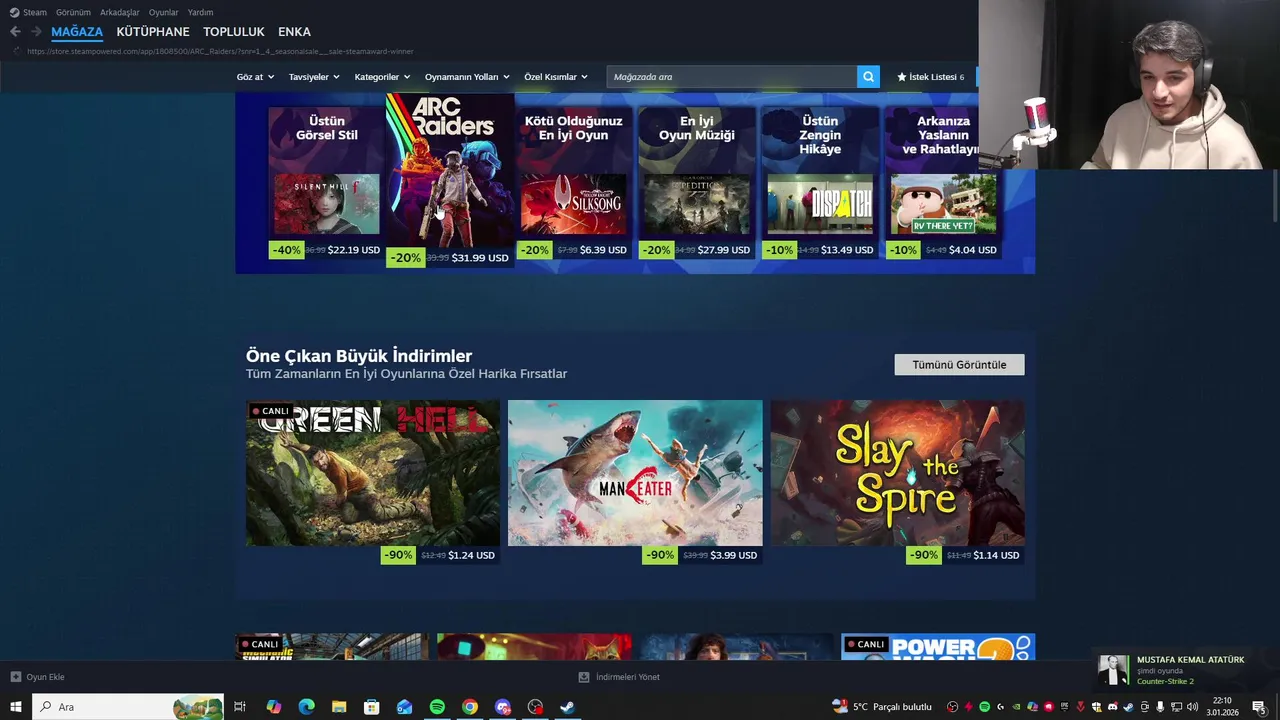Open the OBS-style recorder icon in the taskbar

coord(535,707)
